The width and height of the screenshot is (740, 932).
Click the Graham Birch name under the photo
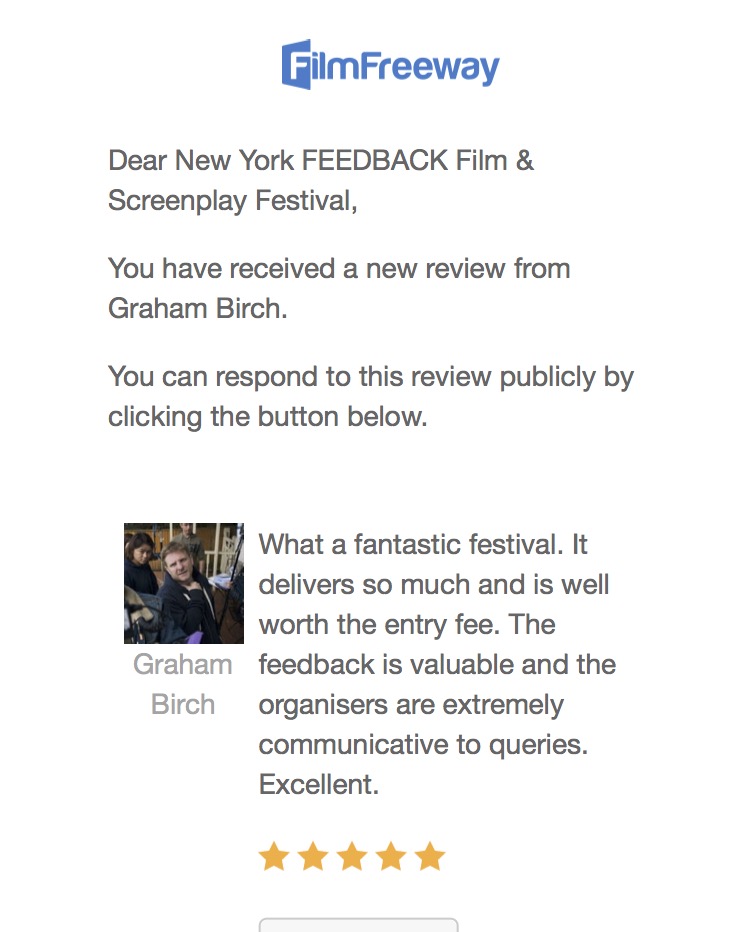point(183,684)
